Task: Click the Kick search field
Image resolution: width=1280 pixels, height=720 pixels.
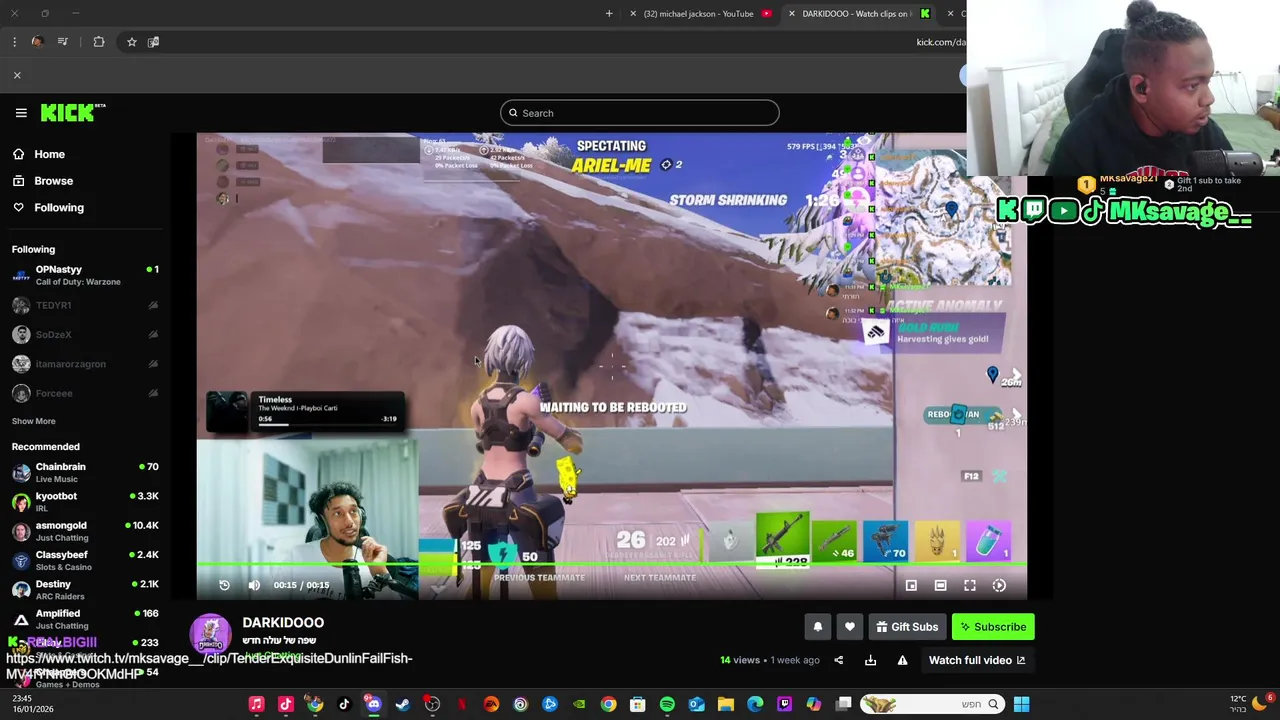Action: (x=640, y=113)
